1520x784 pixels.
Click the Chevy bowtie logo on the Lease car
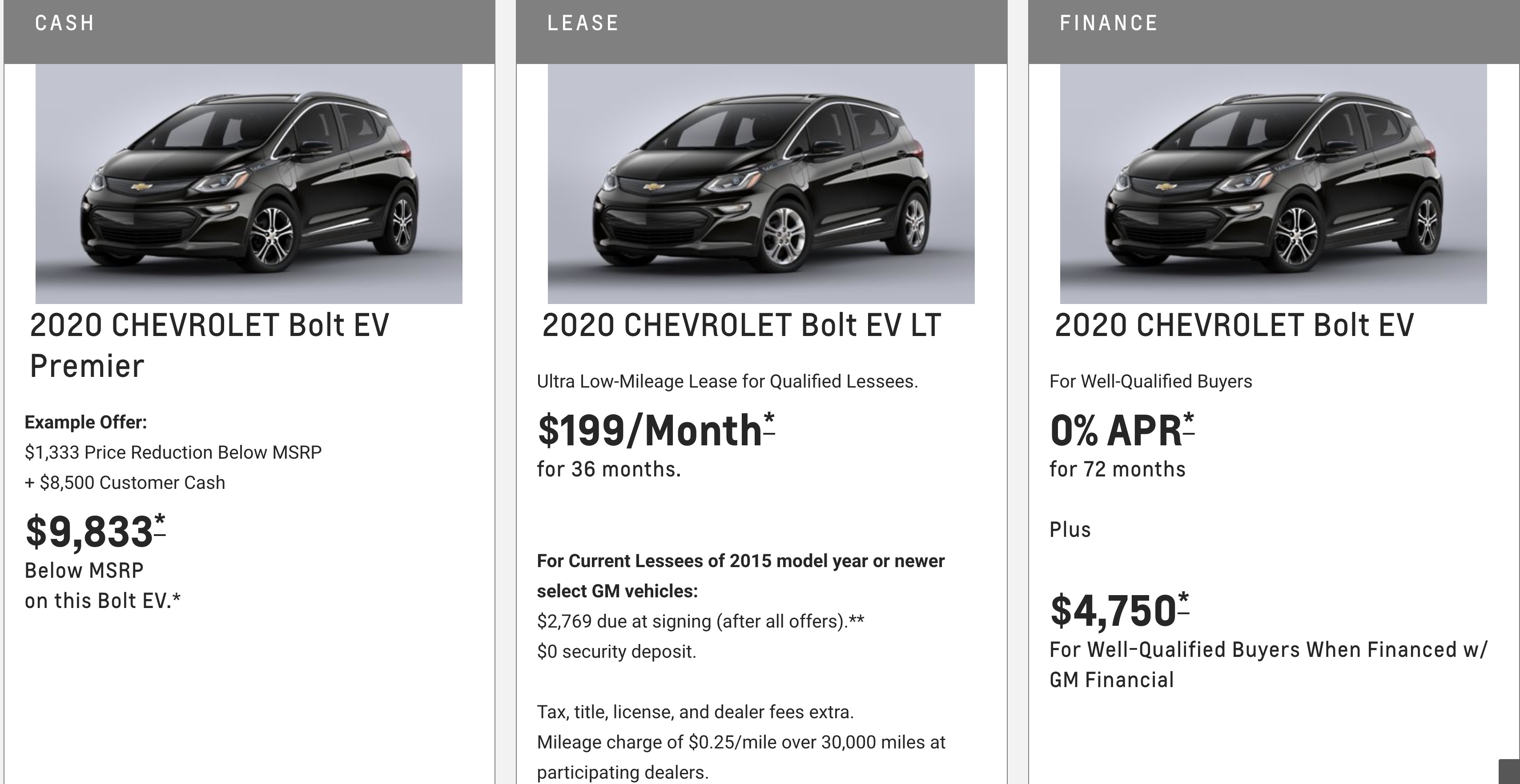click(653, 187)
